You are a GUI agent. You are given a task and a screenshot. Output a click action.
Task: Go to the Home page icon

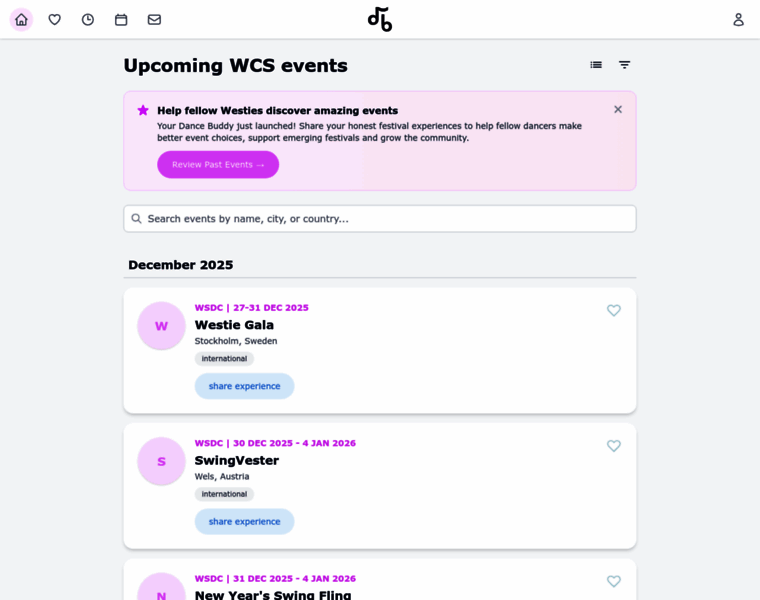[x=21, y=20]
